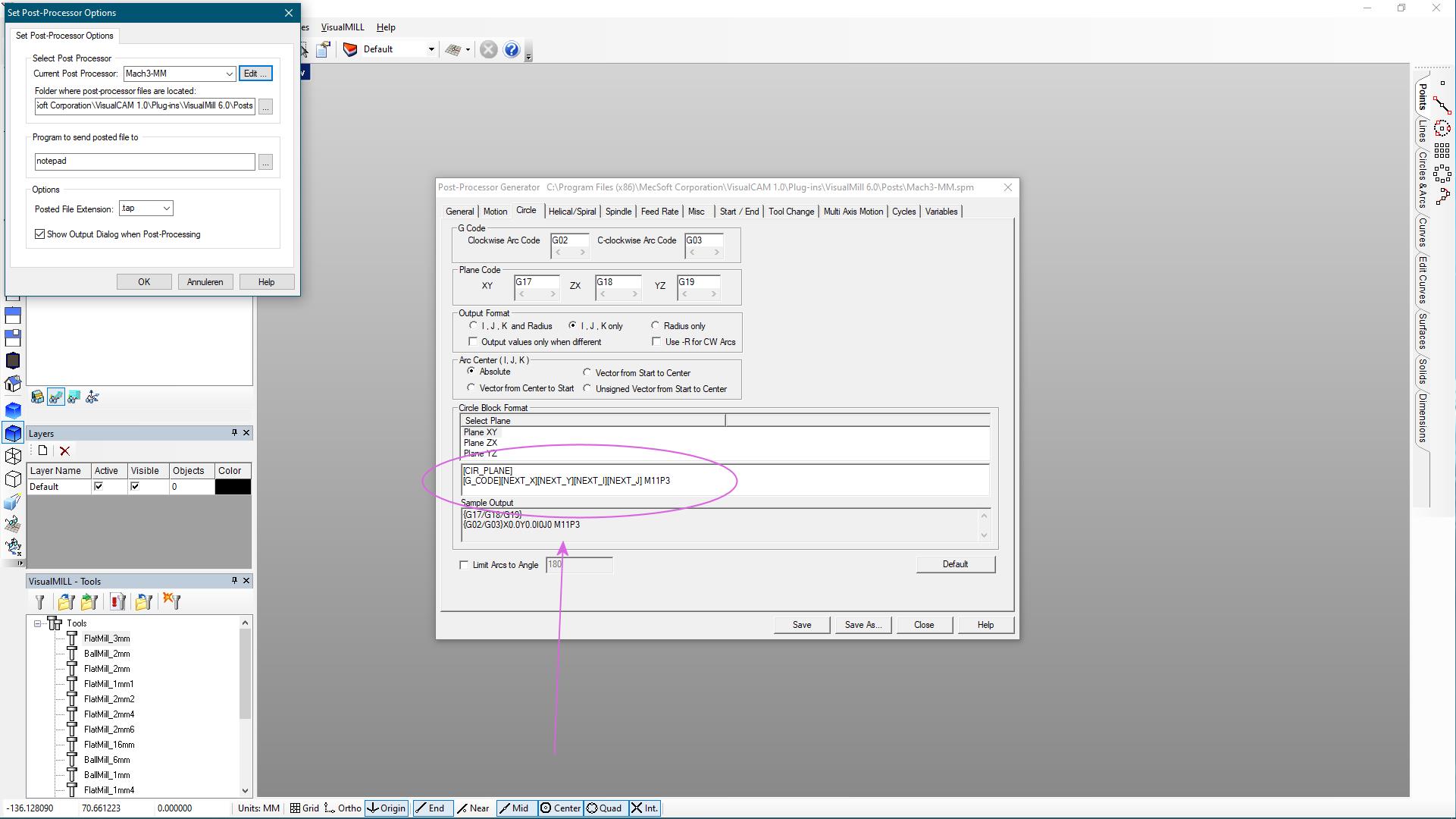Viewport: 1456px width, 819px height.
Task: Select the point-on-line tool icon
Action: pos(1442,107)
